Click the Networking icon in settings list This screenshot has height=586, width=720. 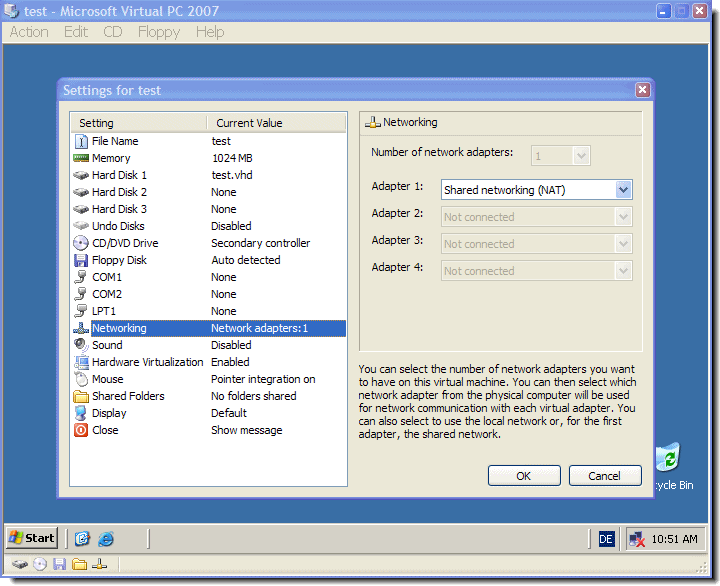pos(81,328)
